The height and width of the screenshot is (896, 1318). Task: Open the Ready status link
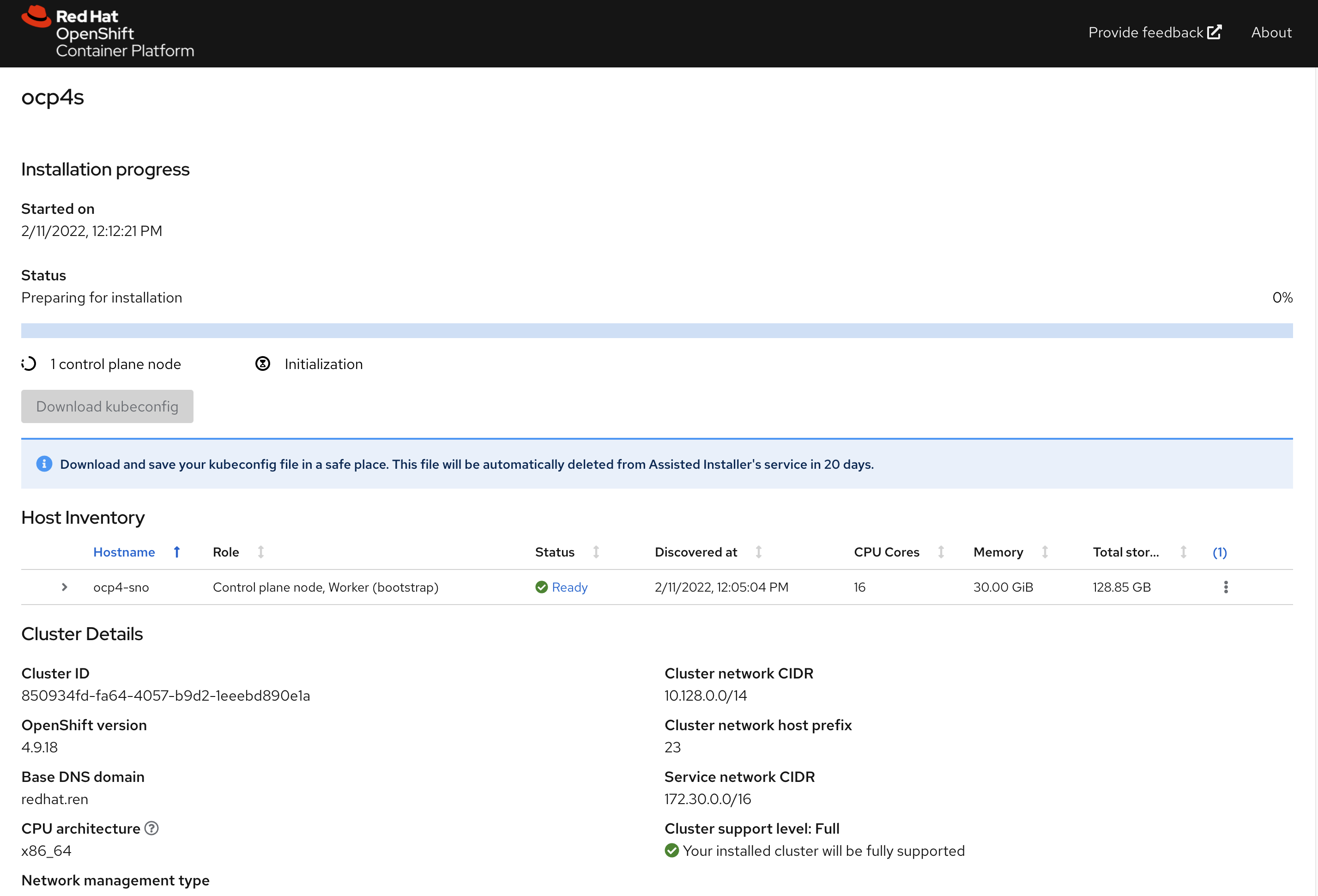click(x=569, y=587)
